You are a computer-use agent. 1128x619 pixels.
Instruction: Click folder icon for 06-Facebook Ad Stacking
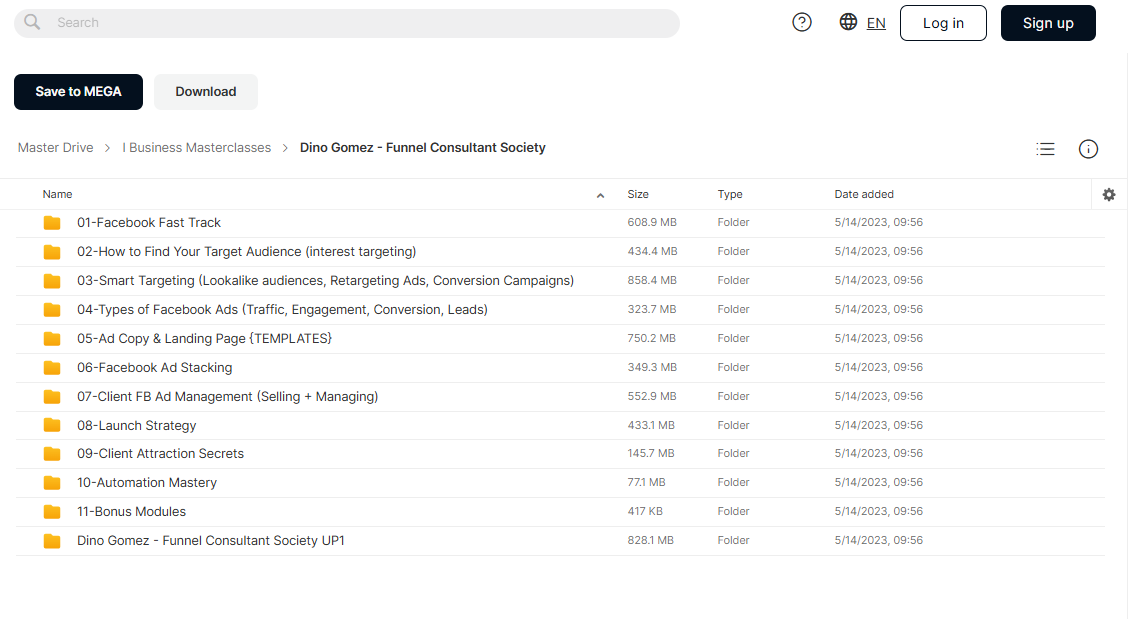click(x=52, y=368)
